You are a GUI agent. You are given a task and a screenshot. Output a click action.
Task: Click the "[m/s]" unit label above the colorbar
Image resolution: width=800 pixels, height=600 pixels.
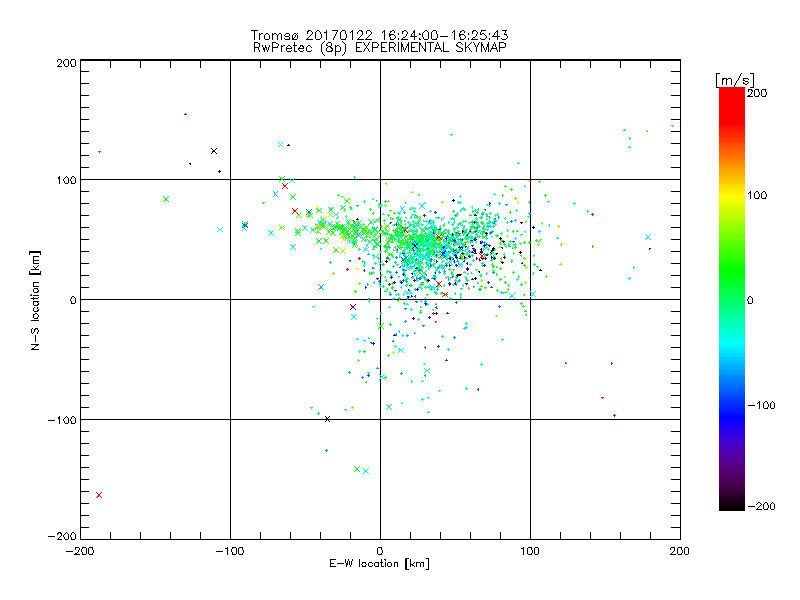(x=734, y=80)
